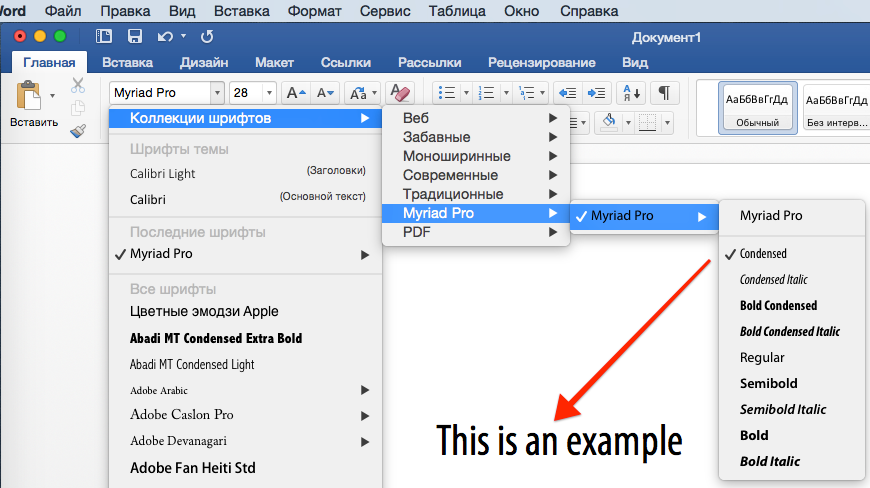Click the Save floppy disk icon
This screenshot has height=488, width=870.
coord(135,37)
